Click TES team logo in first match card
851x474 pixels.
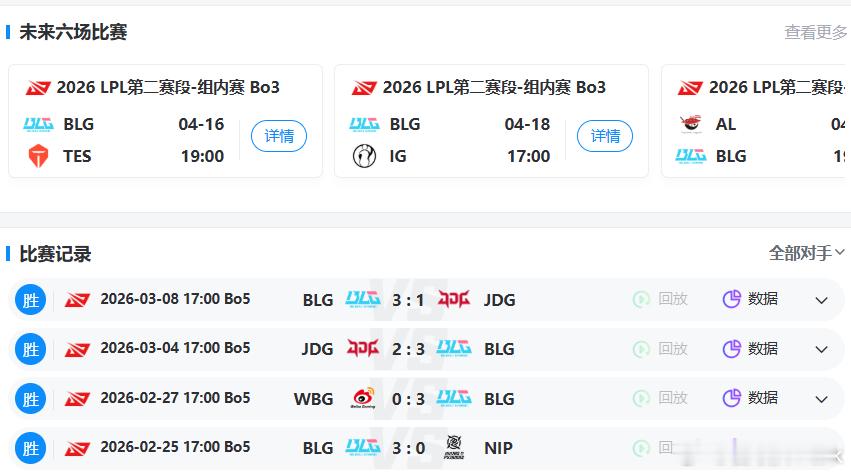pos(38,156)
